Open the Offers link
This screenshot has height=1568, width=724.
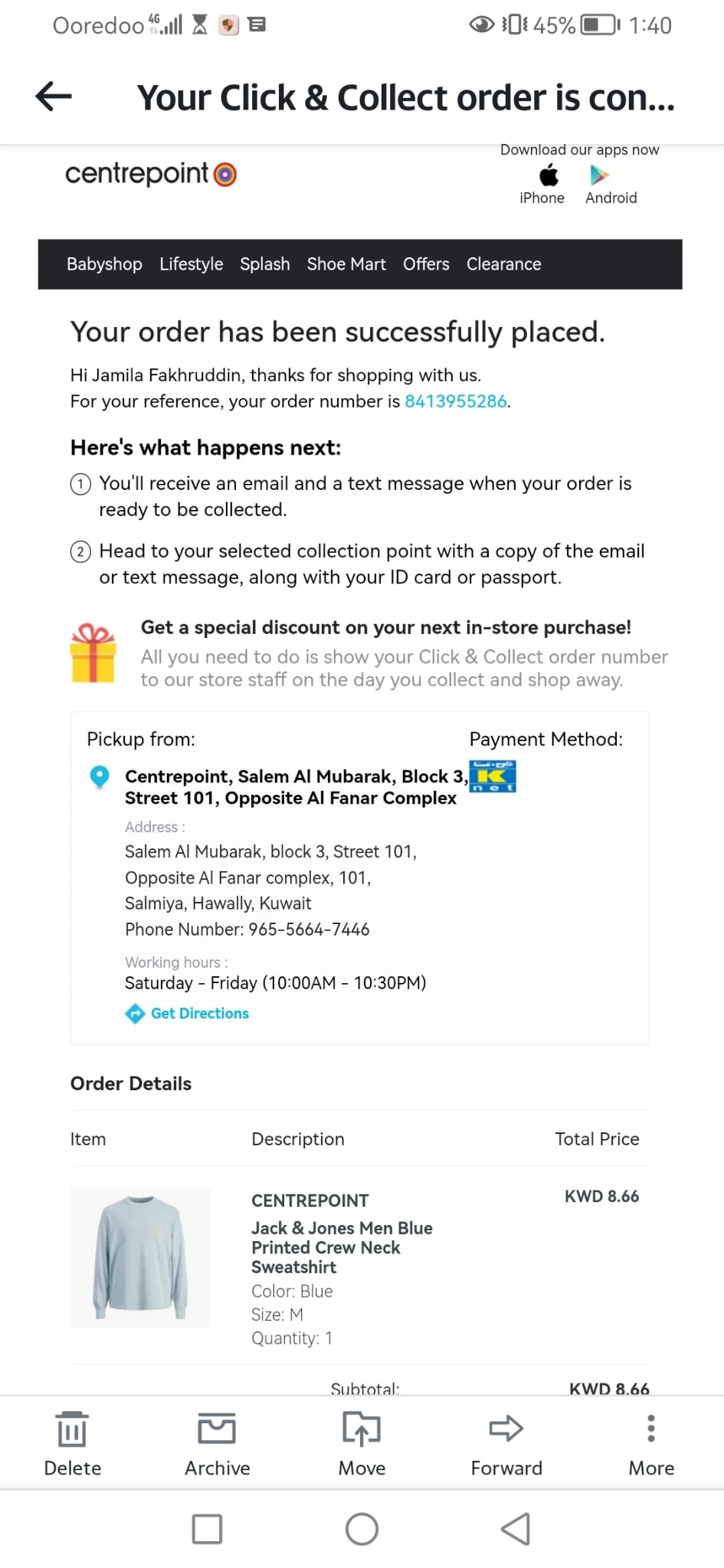tap(426, 264)
